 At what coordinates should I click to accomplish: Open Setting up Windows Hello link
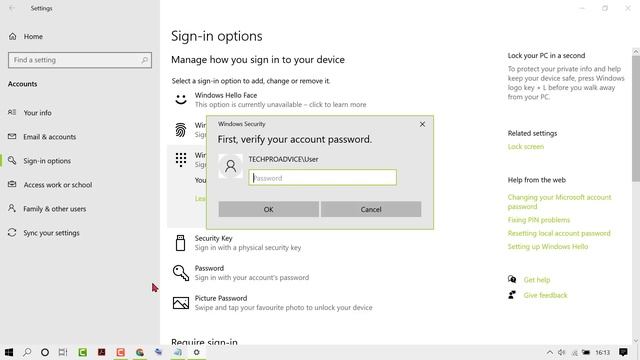[548, 247]
